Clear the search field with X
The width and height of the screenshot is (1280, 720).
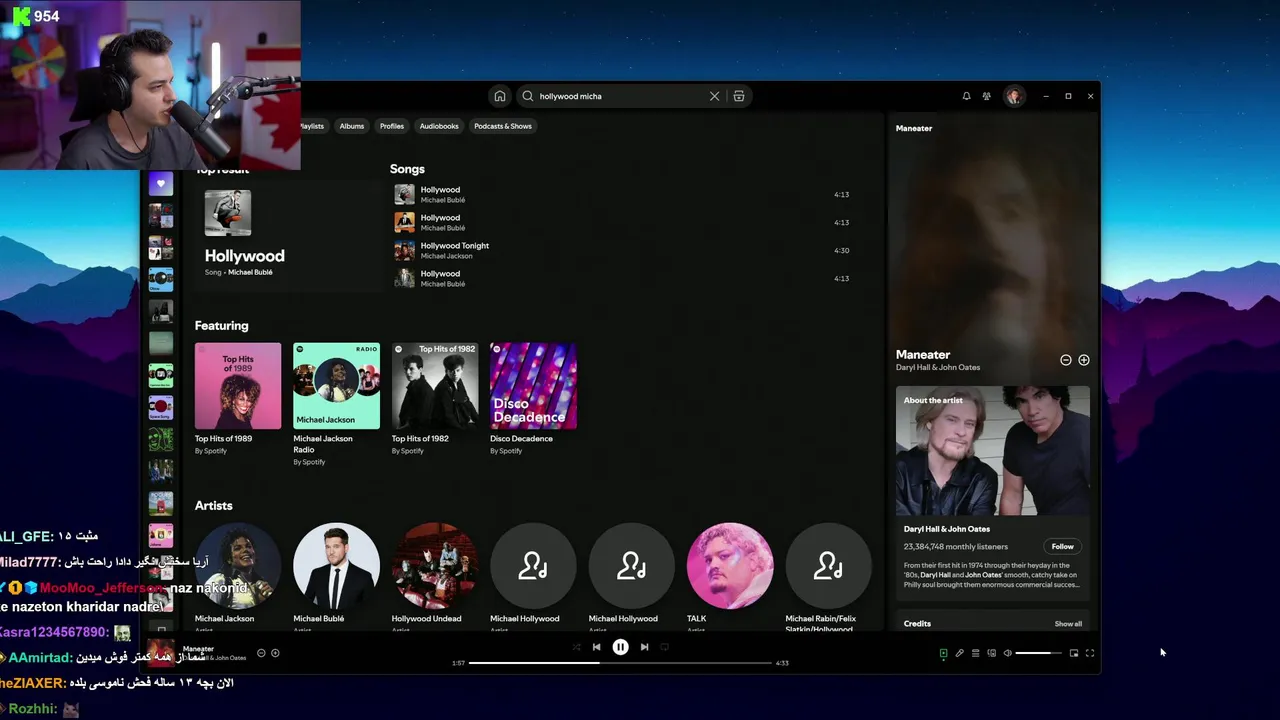click(x=714, y=96)
